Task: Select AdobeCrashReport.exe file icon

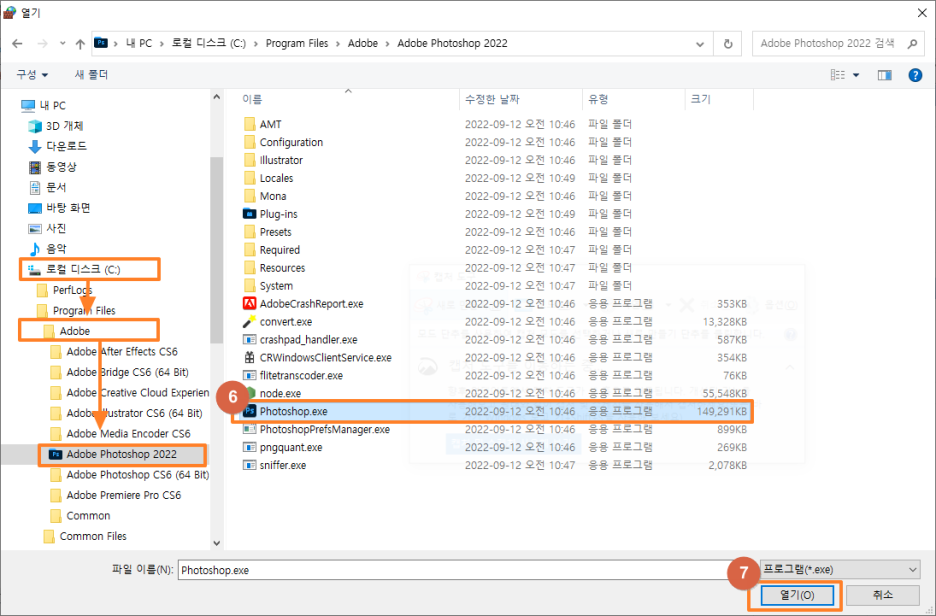Action: (250, 303)
